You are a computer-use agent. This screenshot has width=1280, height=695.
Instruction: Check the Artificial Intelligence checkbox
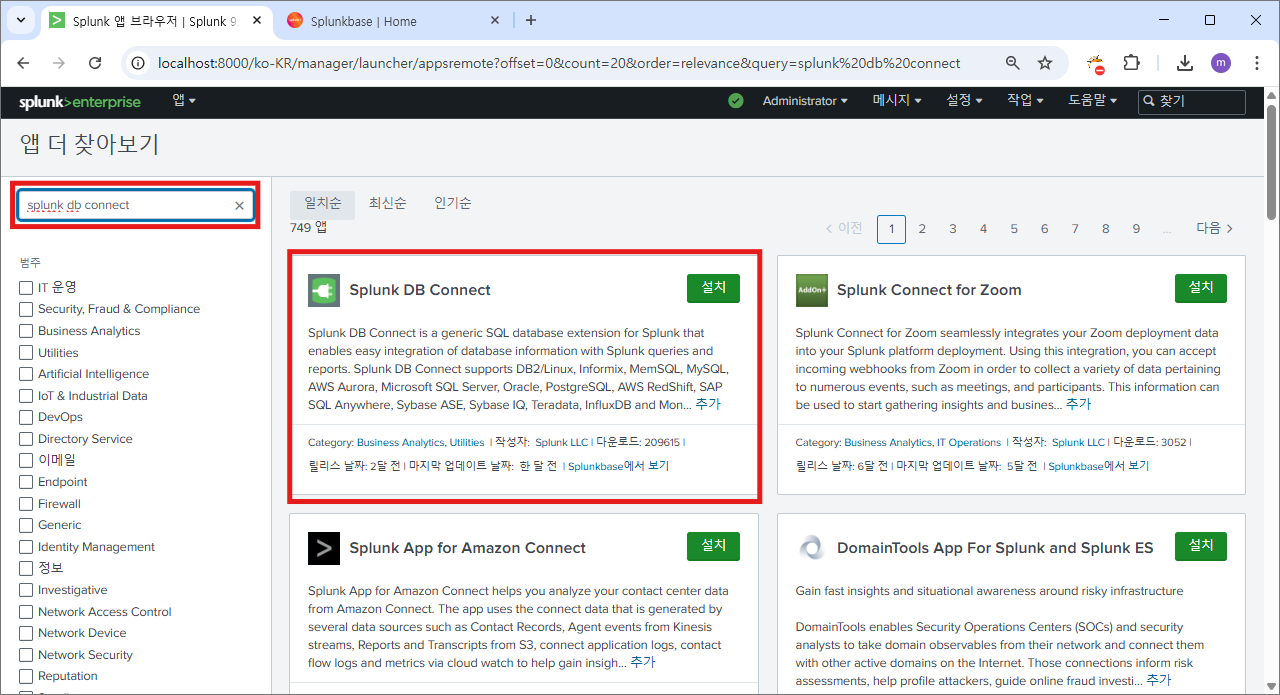click(x=26, y=374)
